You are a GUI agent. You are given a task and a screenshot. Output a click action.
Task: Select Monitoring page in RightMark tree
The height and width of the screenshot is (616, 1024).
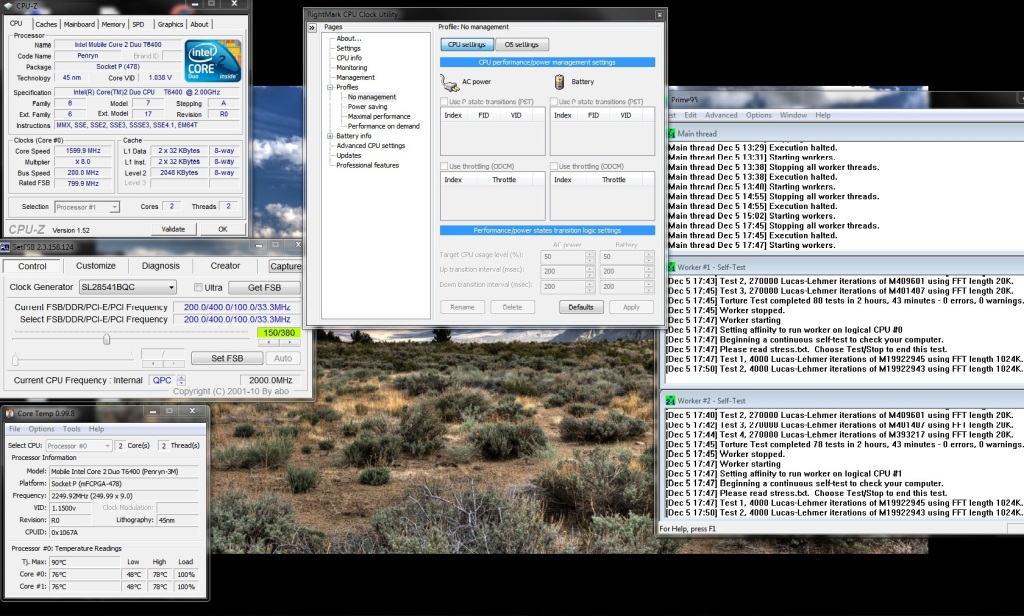click(351, 68)
